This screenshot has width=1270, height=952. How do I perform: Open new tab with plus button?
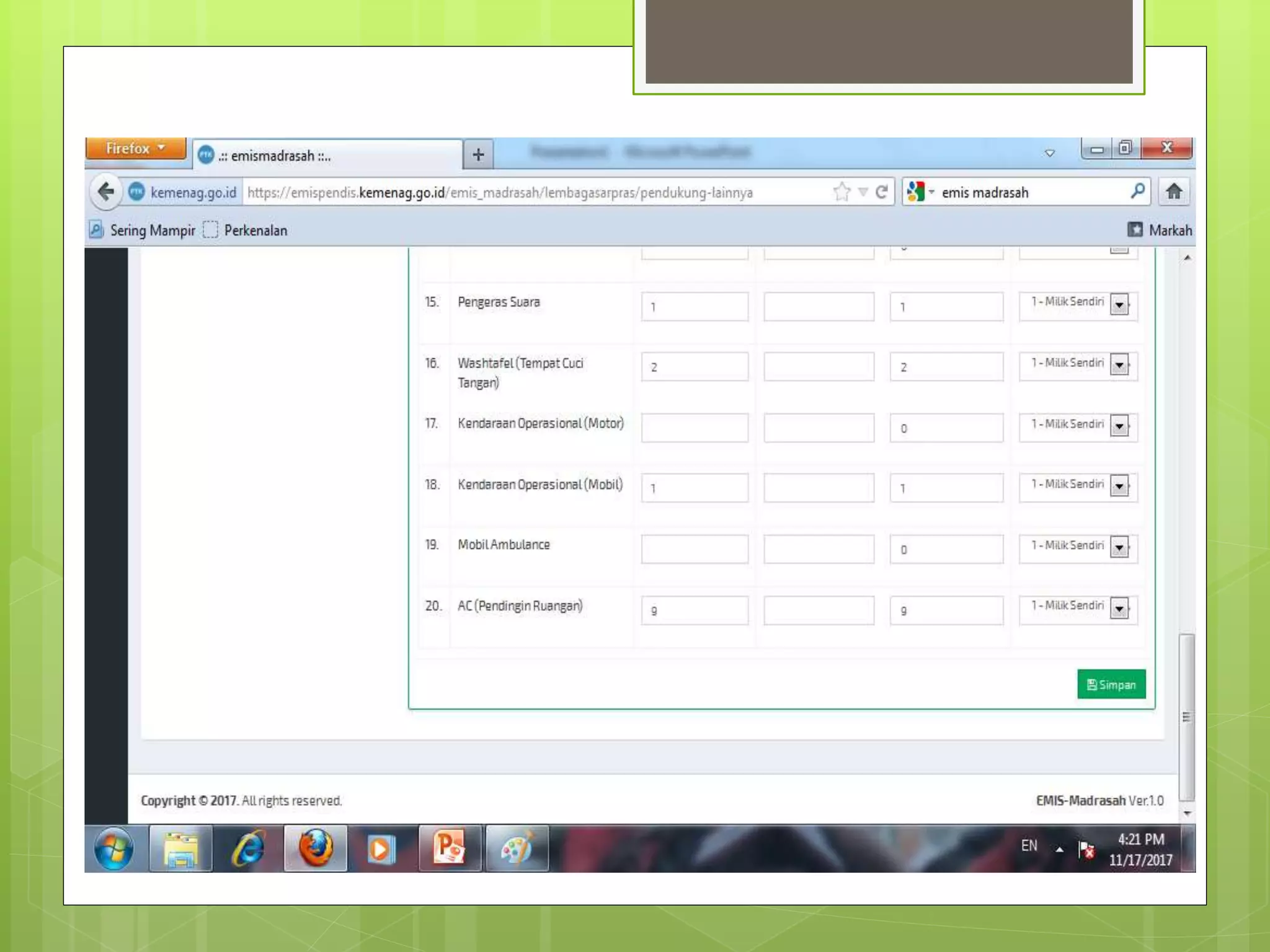(478, 154)
